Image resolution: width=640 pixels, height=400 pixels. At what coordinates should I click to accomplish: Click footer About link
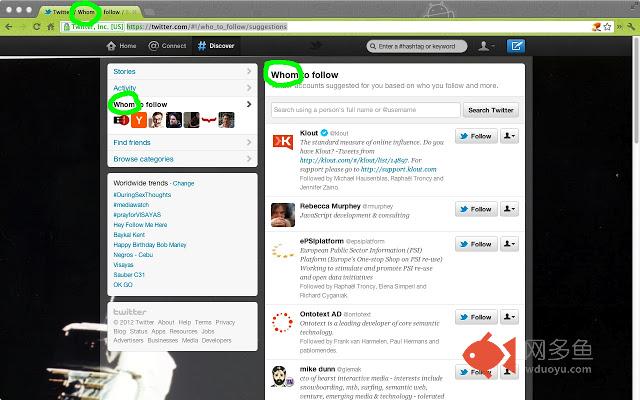(x=166, y=322)
